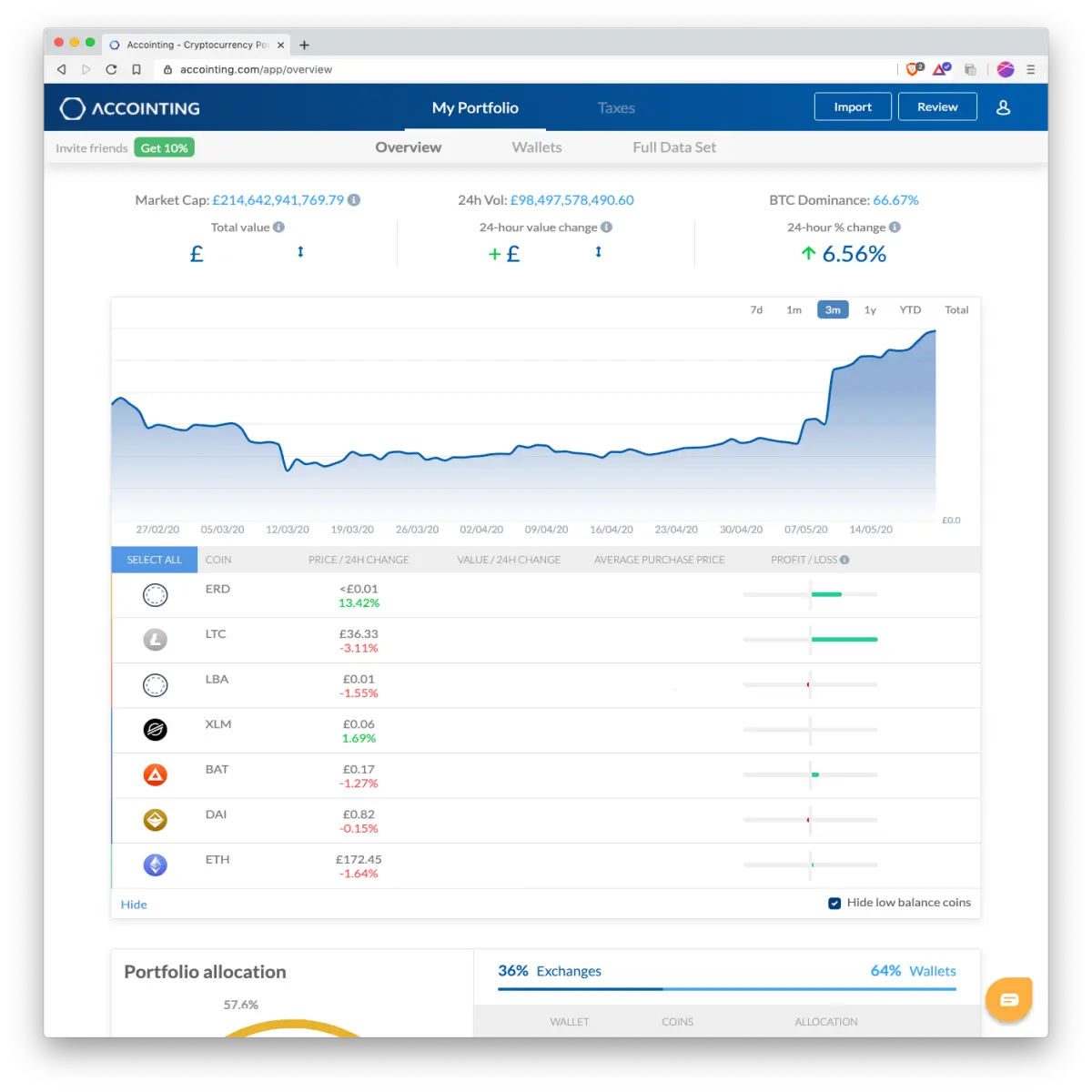Click the browser address bar URL
Image resolution: width=1092 pixels, height=1092 pixels.
256,69
